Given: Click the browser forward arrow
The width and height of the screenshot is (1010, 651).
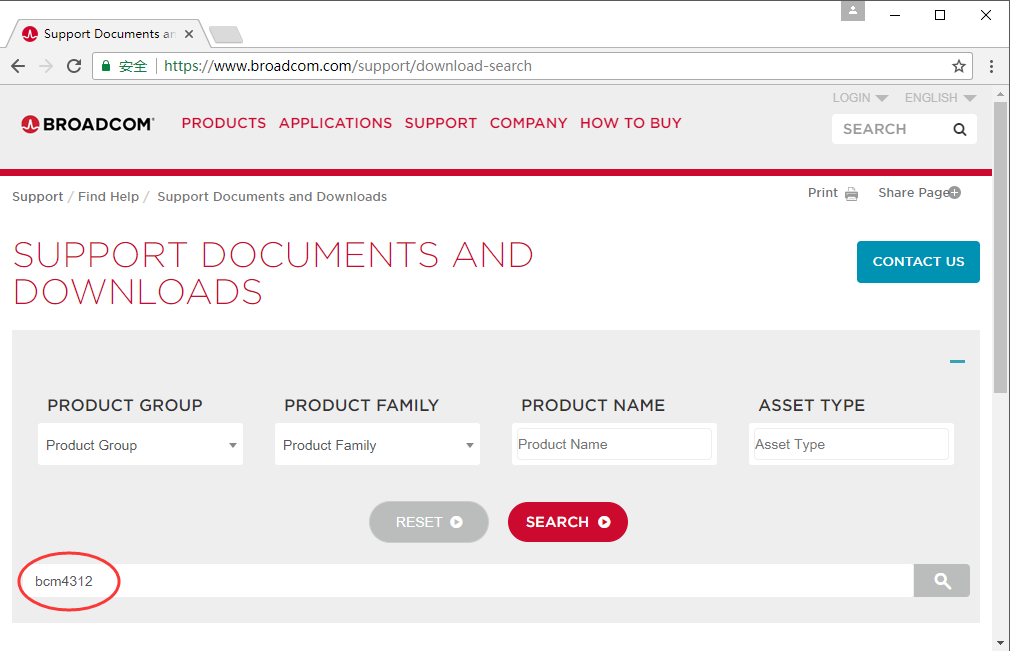Looking at the screenshot, I should 46,66.
